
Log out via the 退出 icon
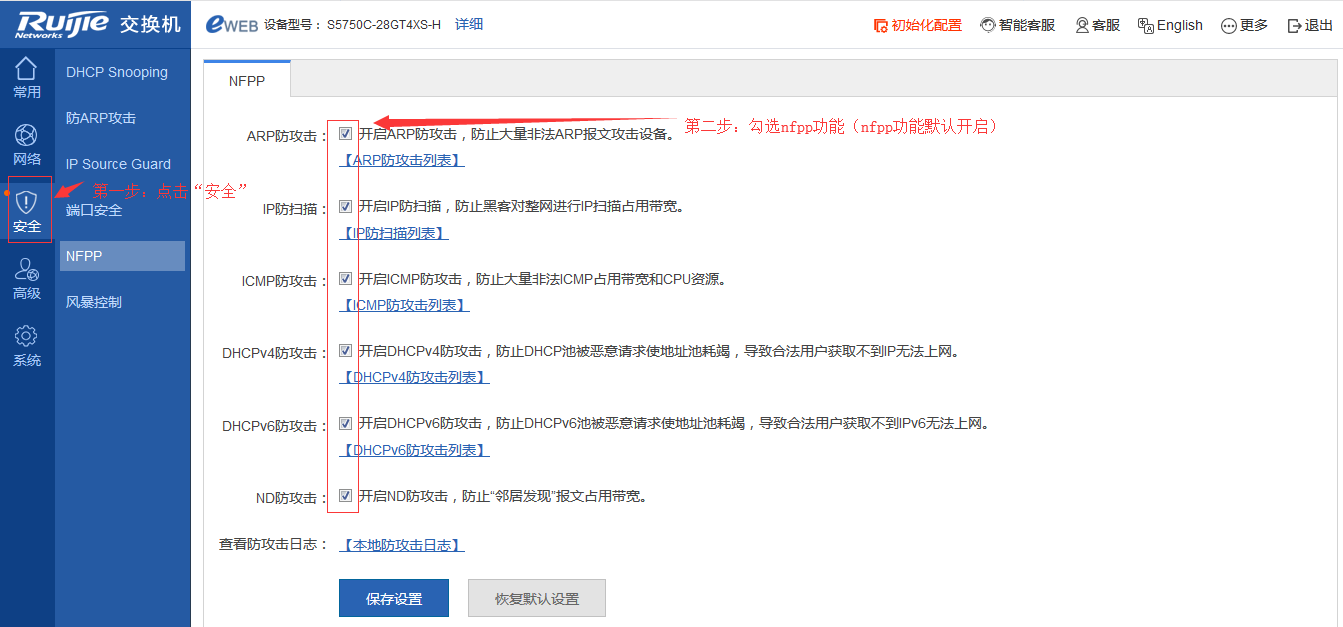coord(1310,25)
